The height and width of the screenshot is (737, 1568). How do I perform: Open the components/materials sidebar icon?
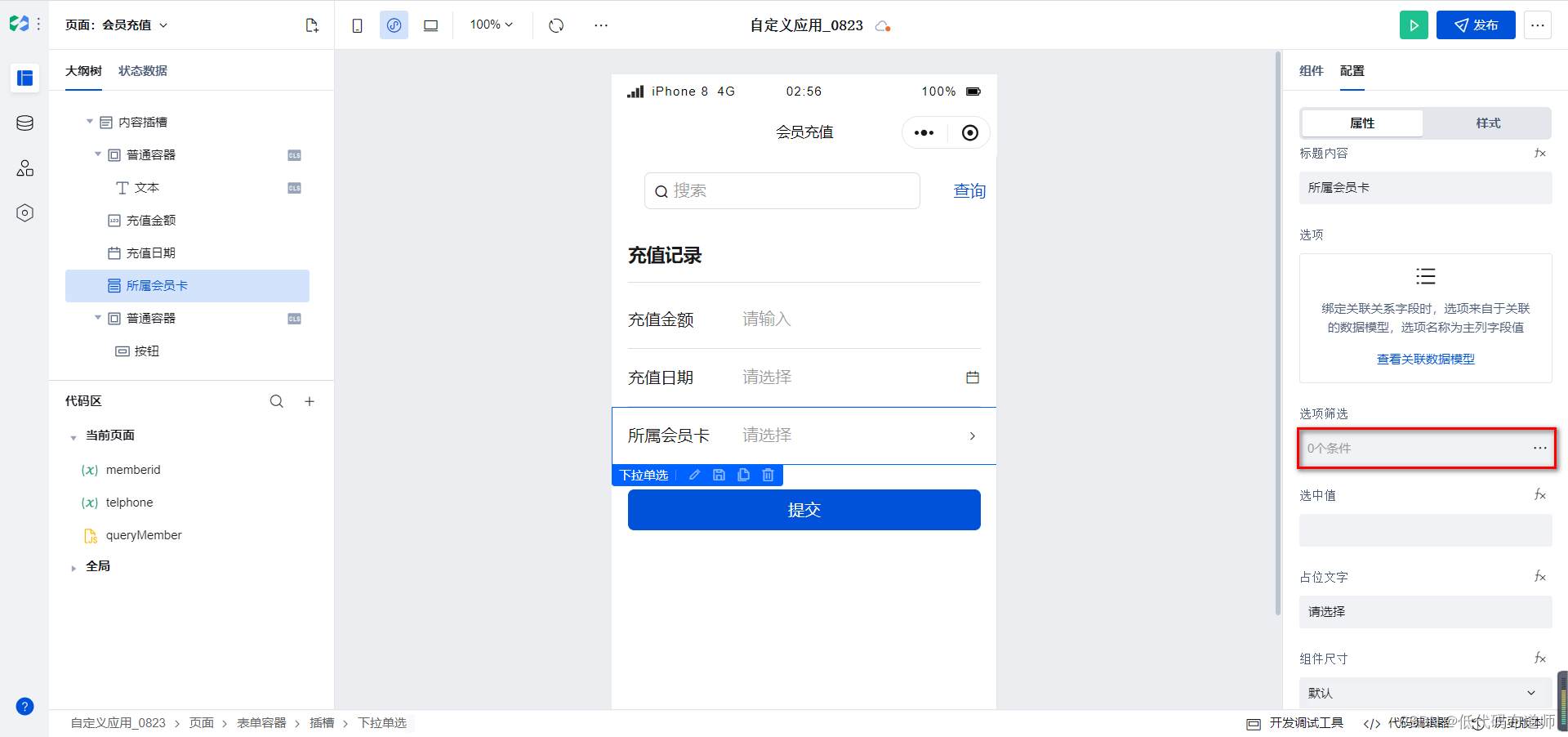click(x=25, y=168)
